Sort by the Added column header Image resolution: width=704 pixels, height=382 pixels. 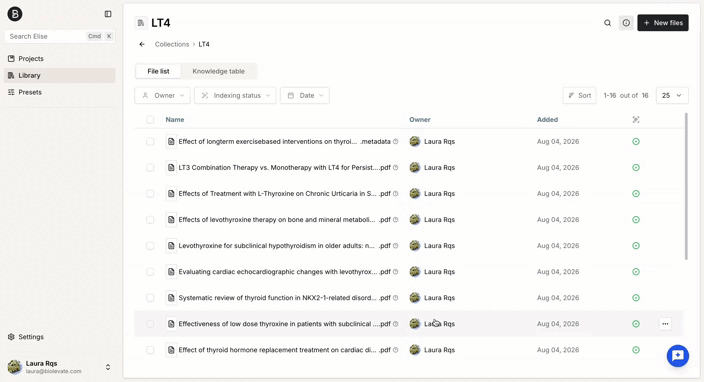click(547, 120)
